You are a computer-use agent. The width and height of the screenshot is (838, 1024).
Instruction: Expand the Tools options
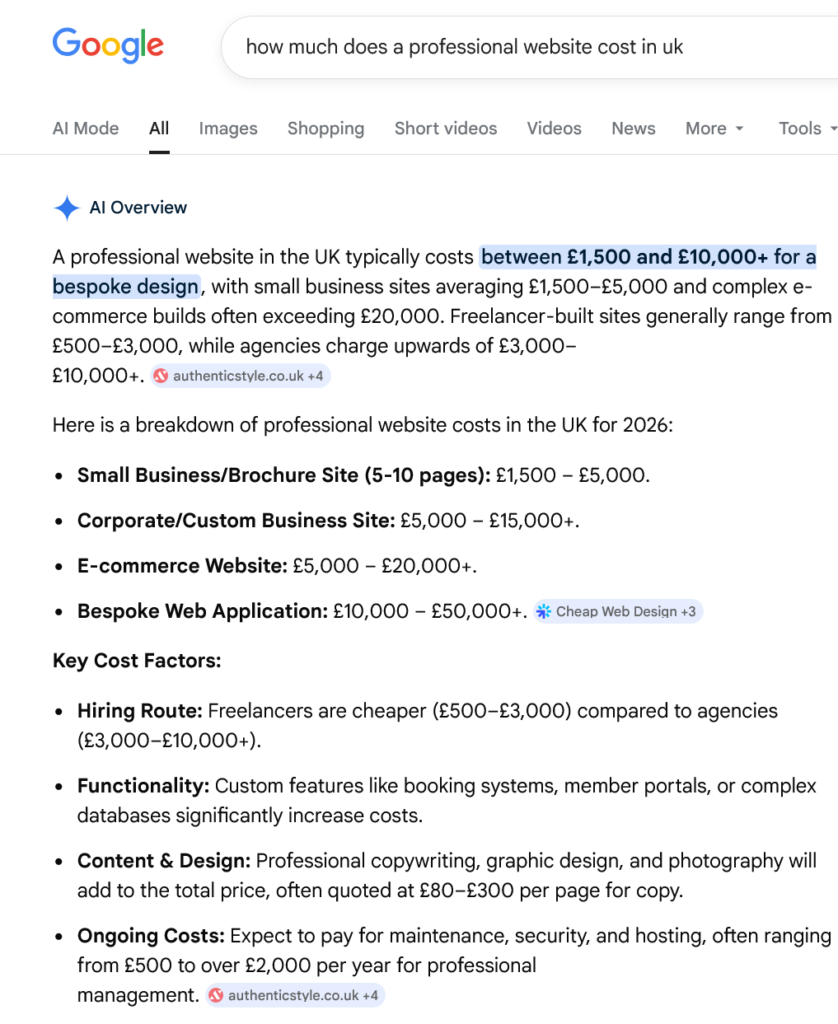805,128
